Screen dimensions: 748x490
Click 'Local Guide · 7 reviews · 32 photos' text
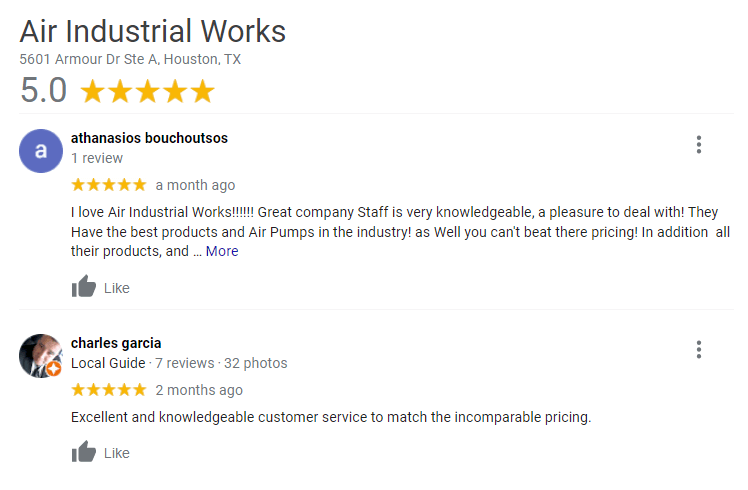(x=179, y=363)
